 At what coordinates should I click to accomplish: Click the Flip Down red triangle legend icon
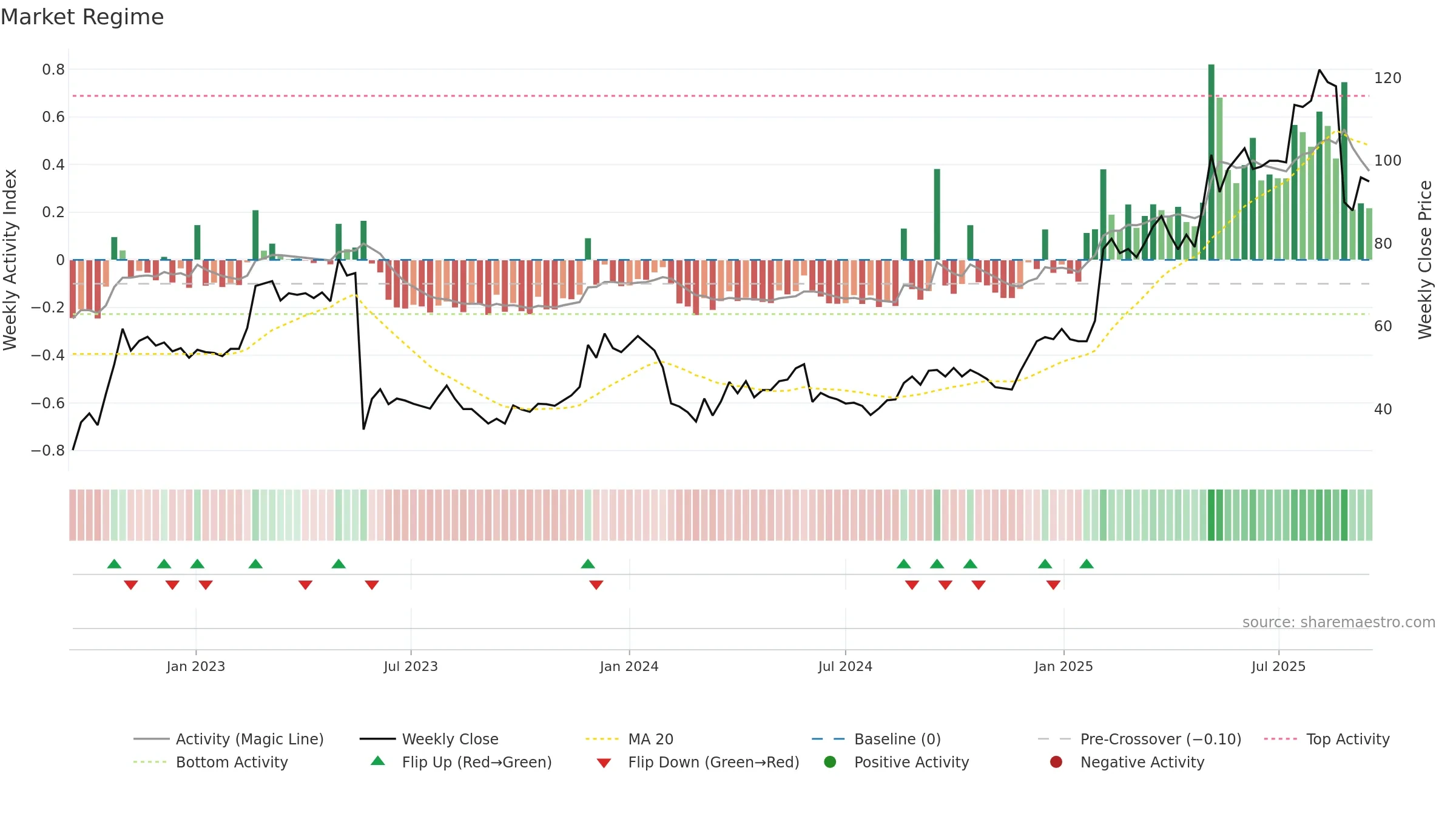604,763
